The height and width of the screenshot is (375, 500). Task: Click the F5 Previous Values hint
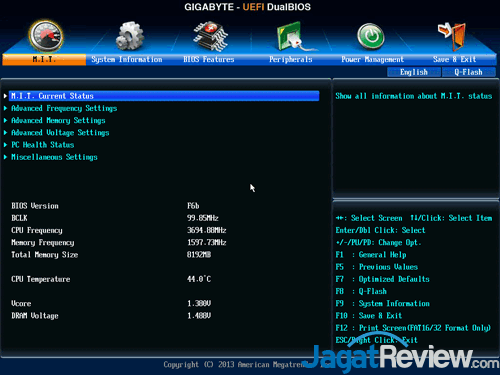[376, 267]
